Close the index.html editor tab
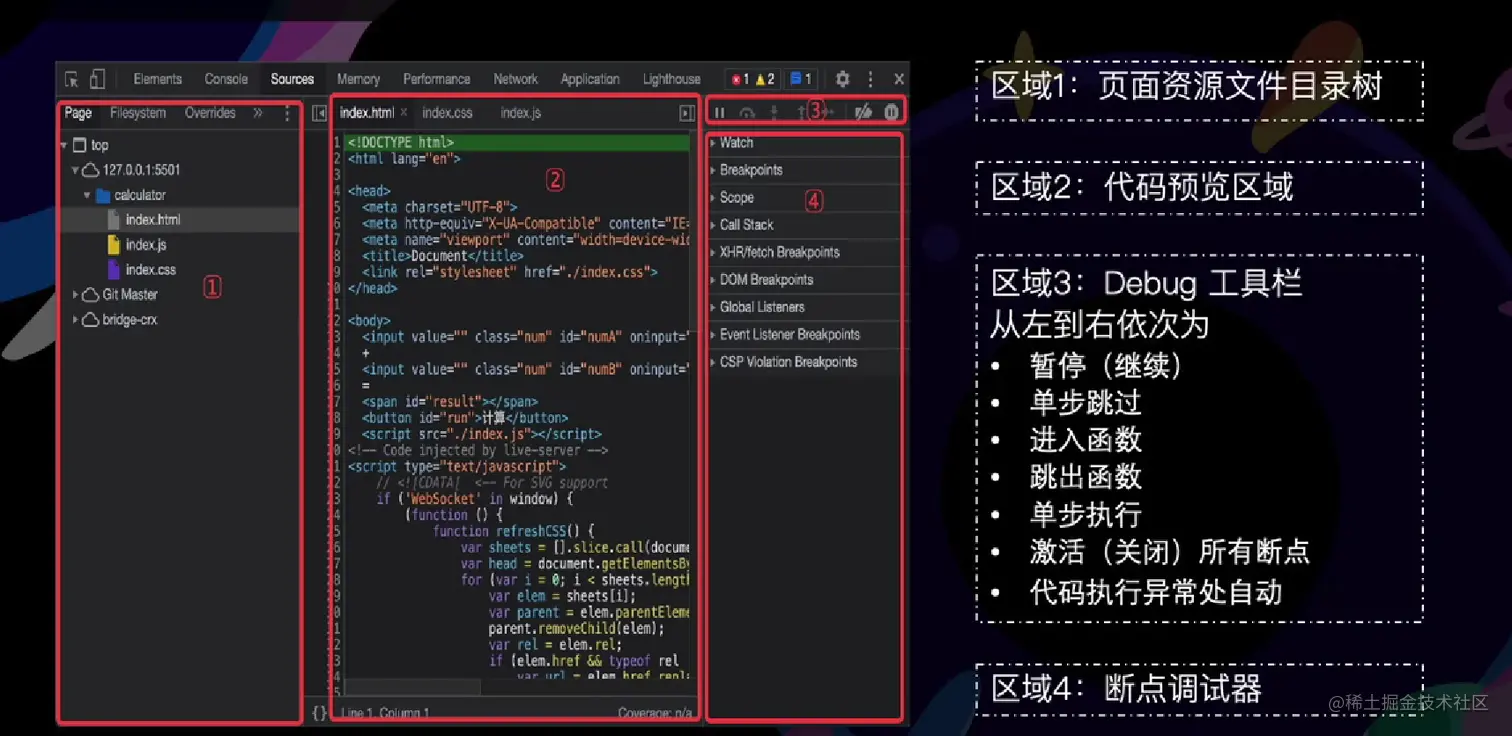Screen dimensions: 1512x736 click(404, 113)
